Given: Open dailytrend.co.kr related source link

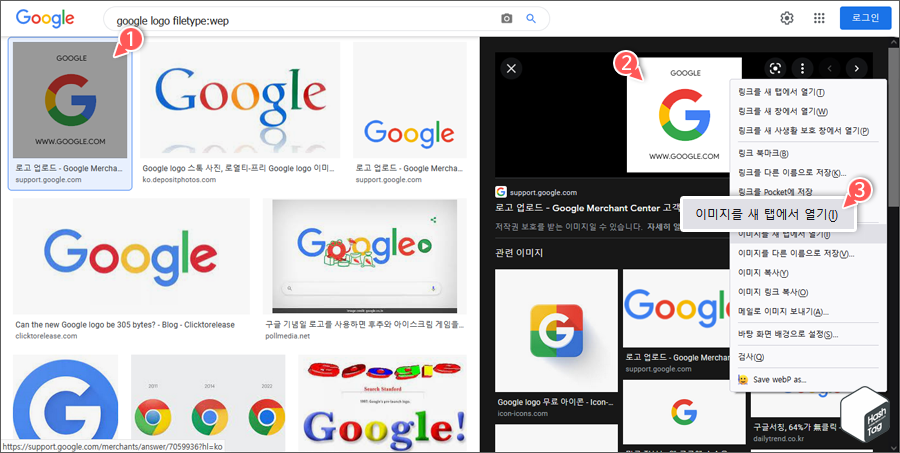Looking at the screenshot, I should (x=779, y=439).
